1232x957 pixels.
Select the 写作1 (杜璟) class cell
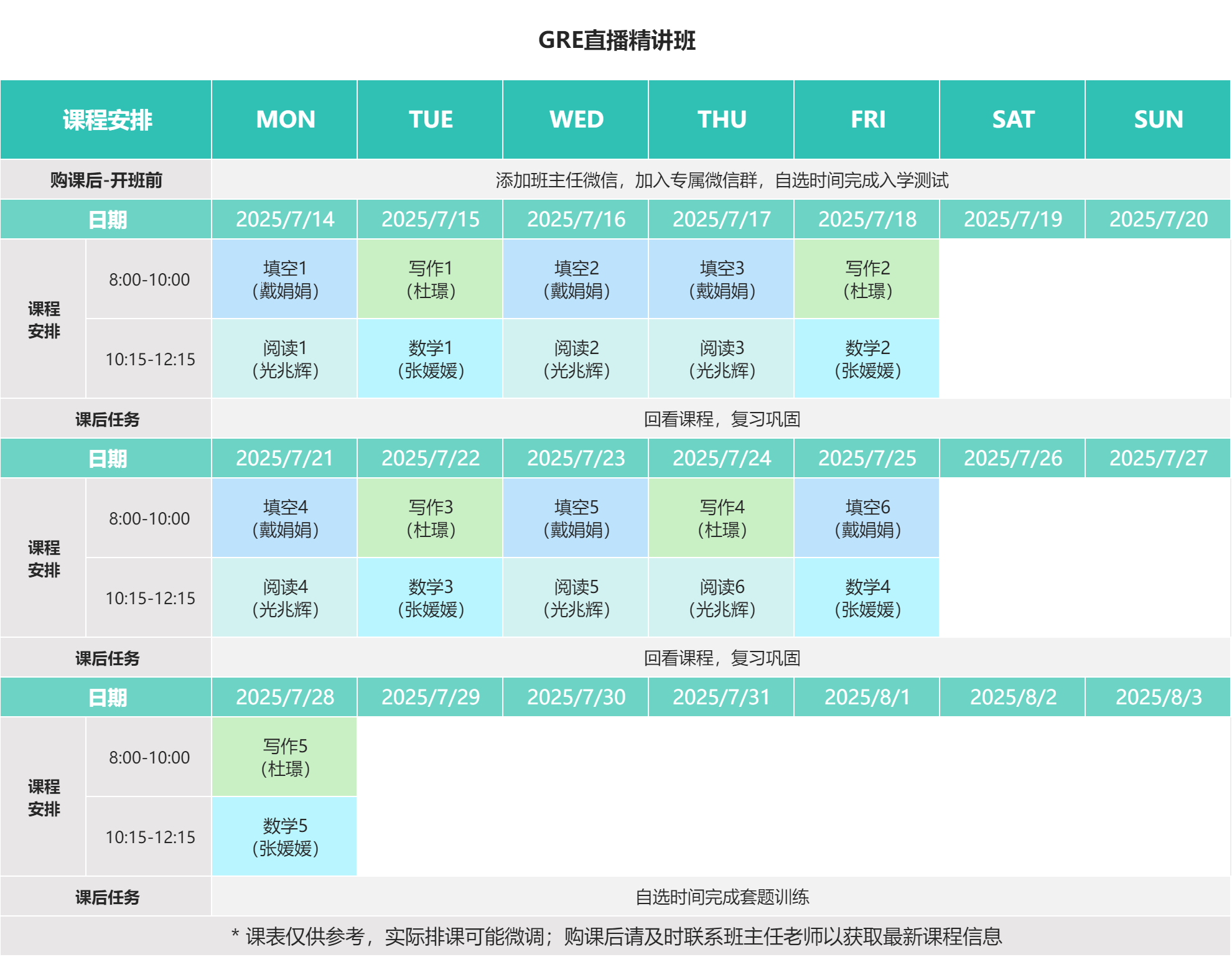(x=431, y=279)
